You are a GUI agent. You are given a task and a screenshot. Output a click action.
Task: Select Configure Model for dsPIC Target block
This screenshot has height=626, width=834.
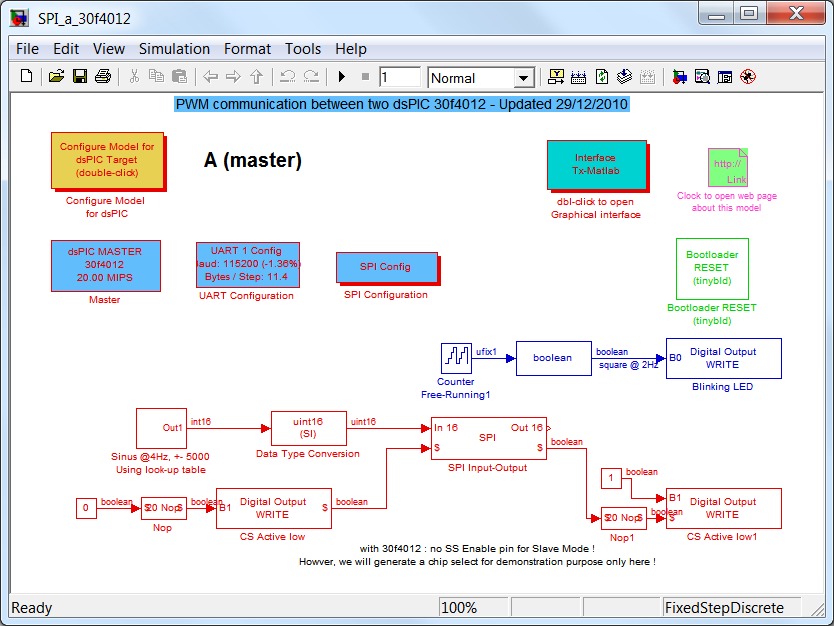108,161
